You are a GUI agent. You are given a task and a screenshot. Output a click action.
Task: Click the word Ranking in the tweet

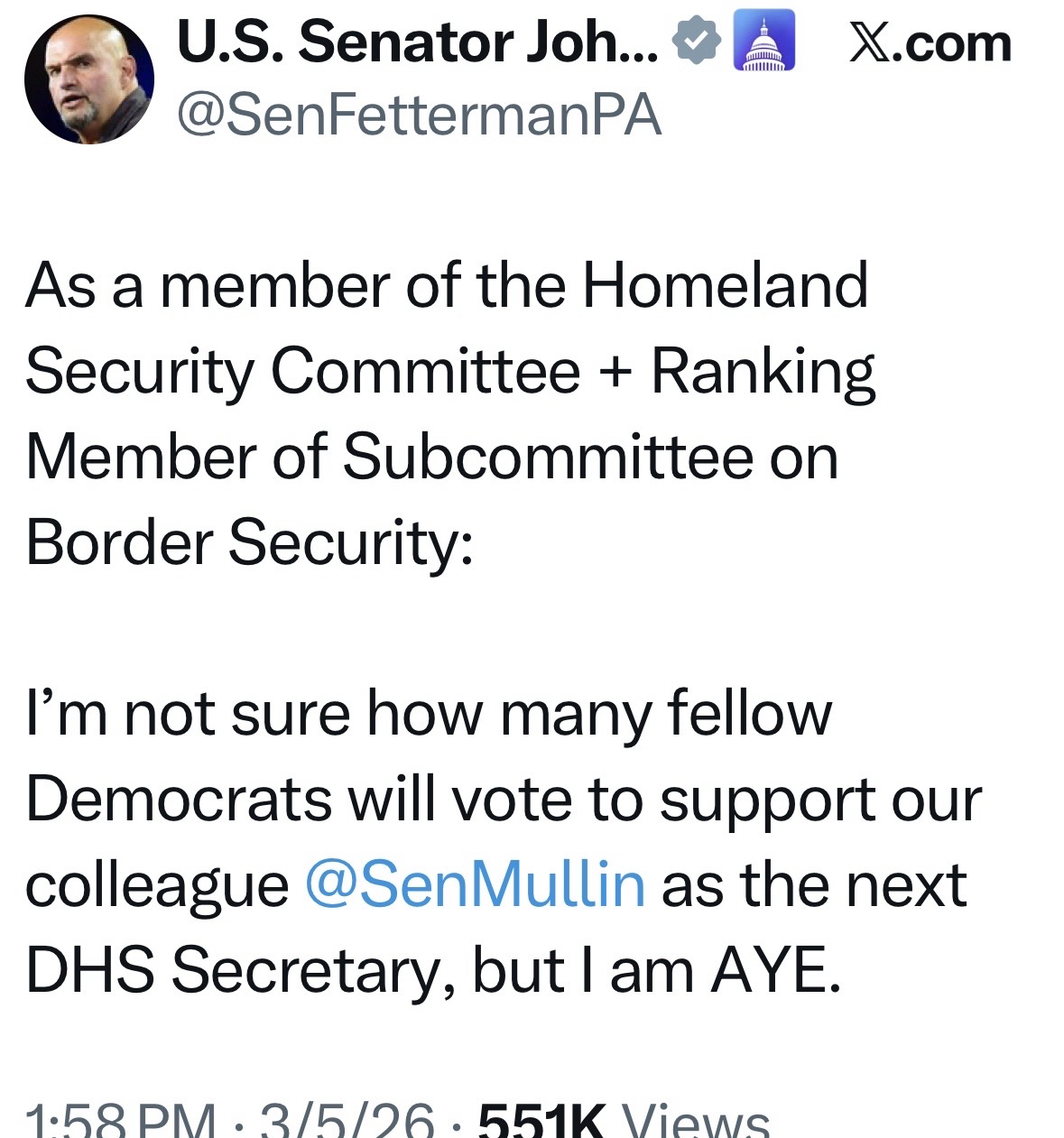(763, 372)
